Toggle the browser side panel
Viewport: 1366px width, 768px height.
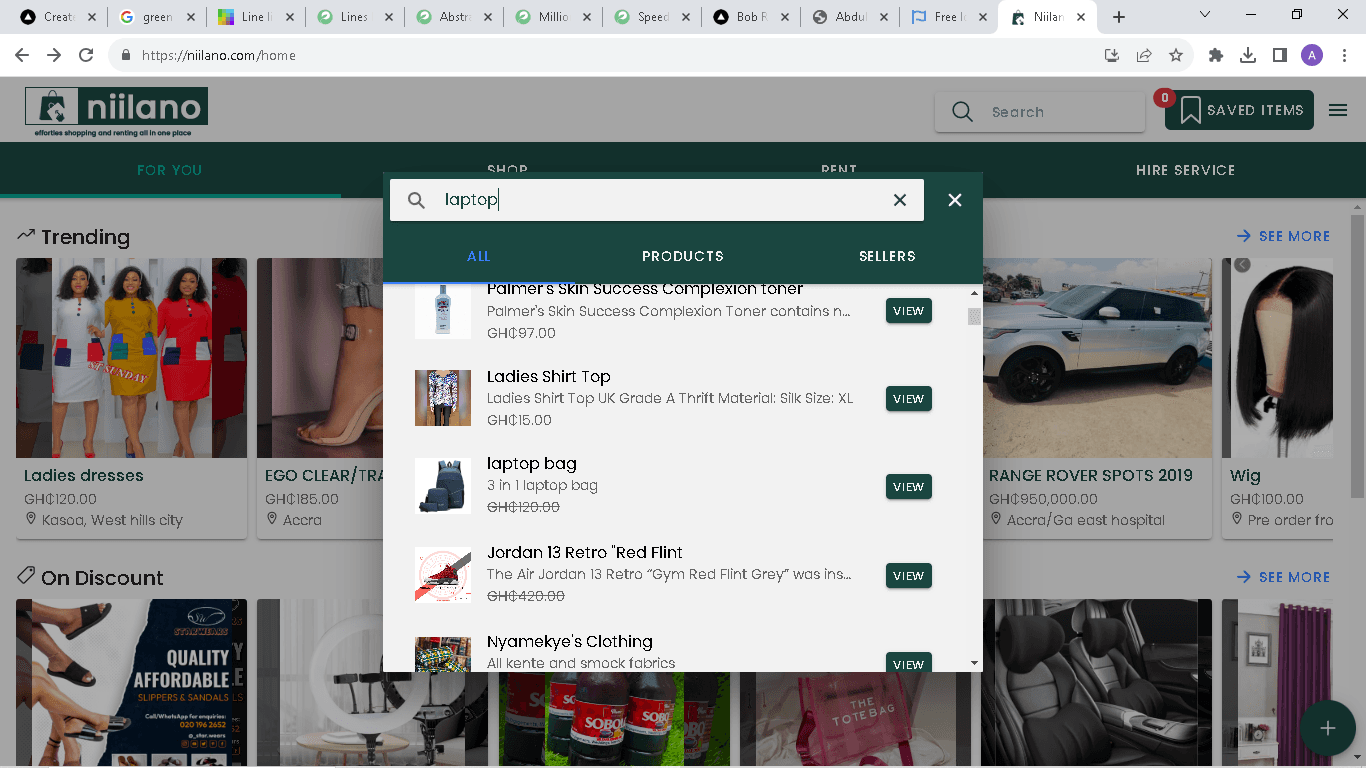pyautogui.click(x=1280, y=56)
